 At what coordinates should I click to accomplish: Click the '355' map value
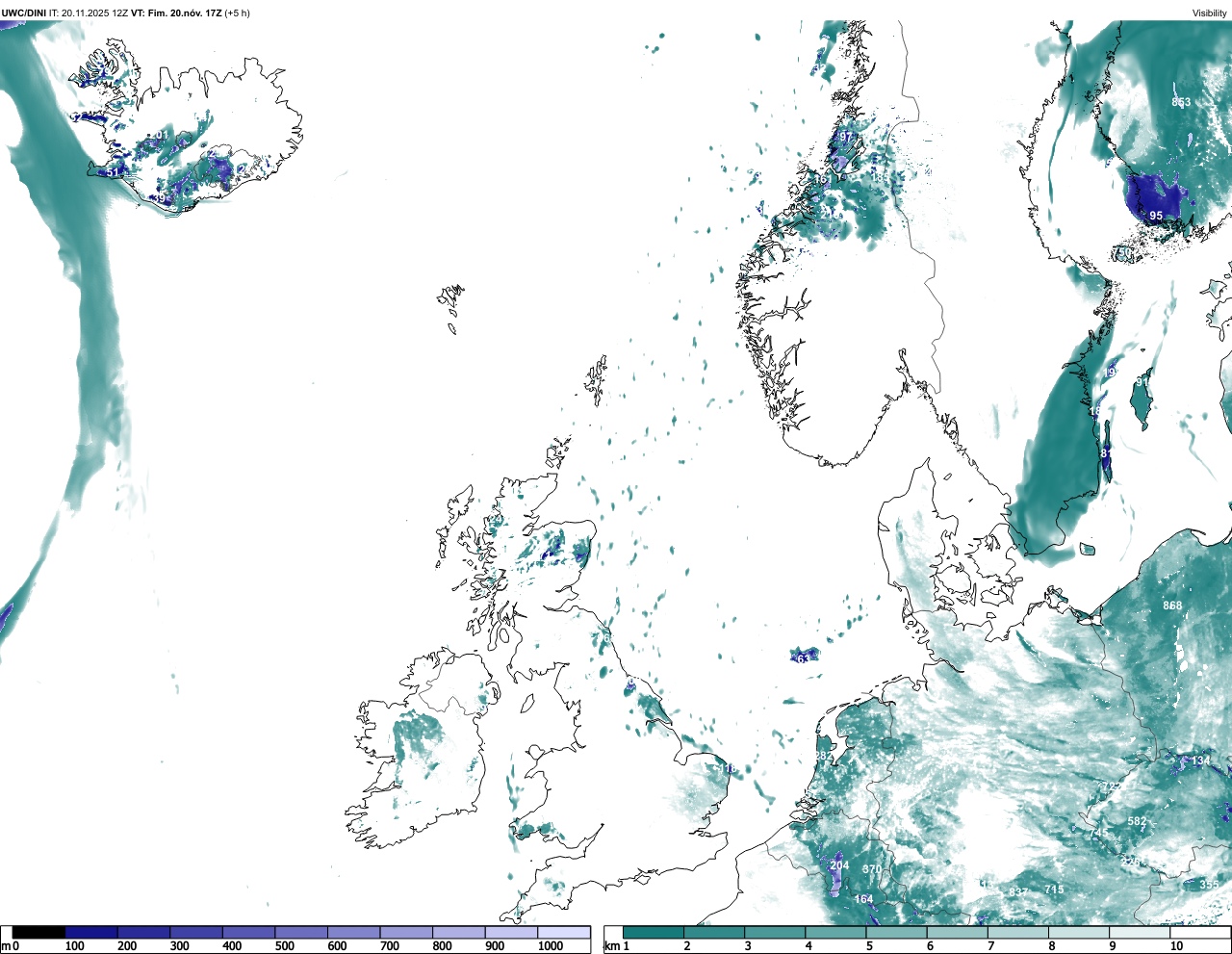[1209, 885]
